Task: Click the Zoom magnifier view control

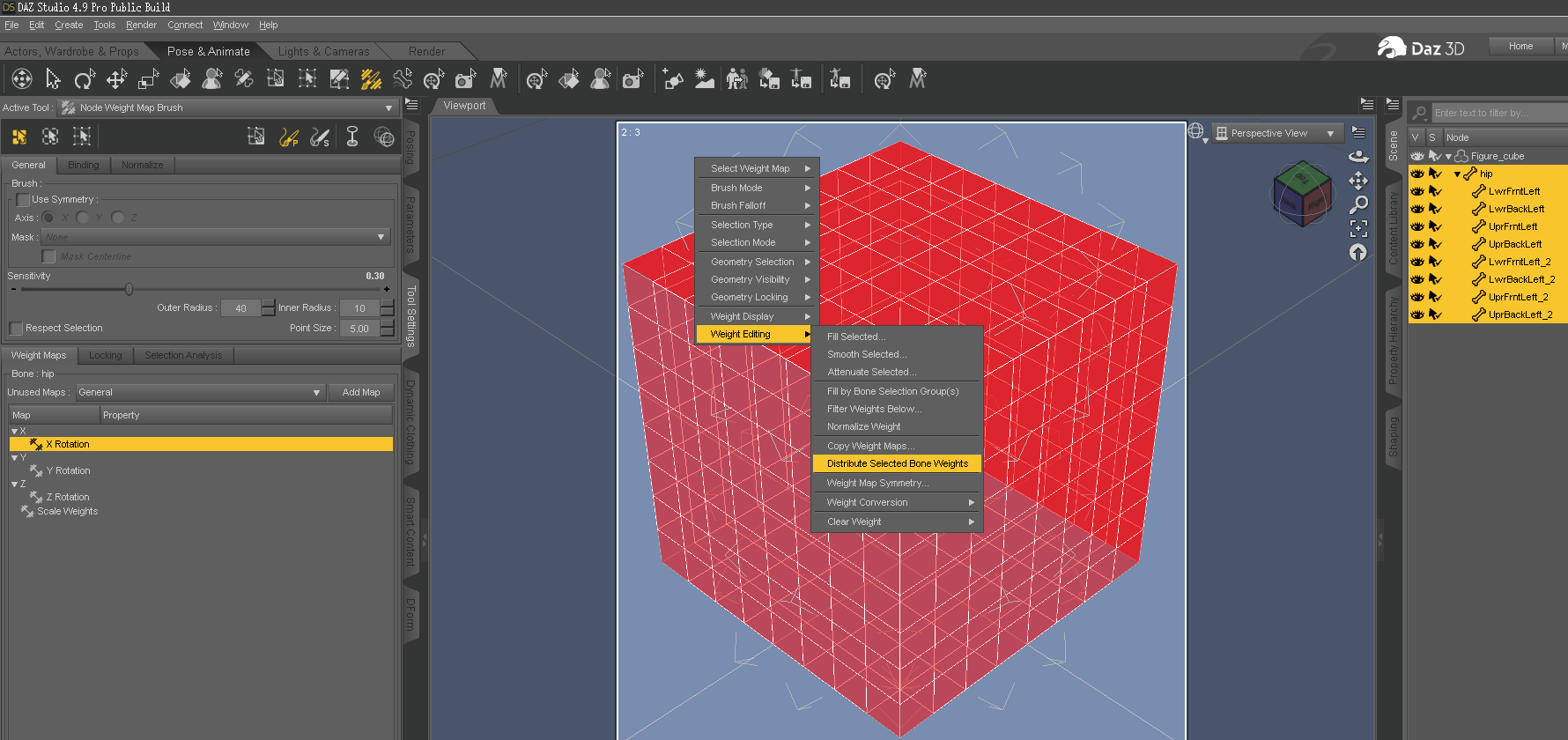Action: coord(1358,204)
